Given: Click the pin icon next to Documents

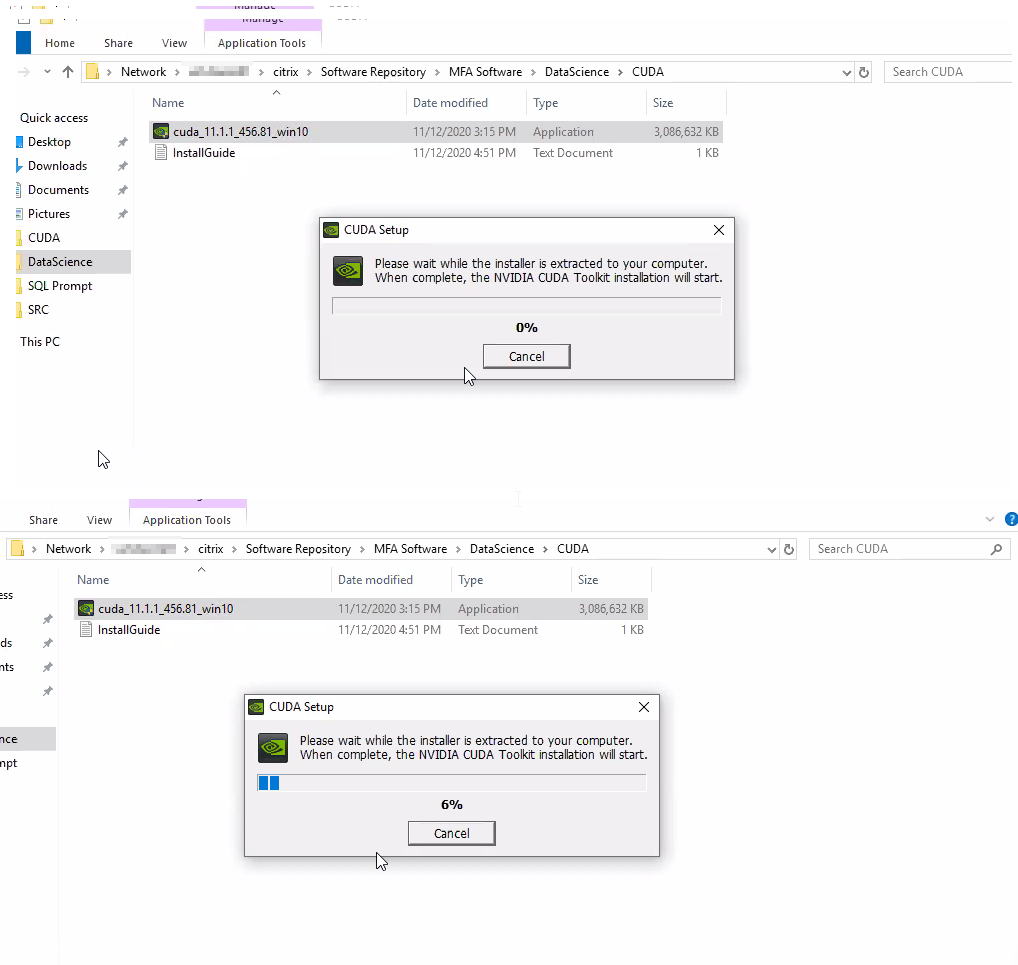Looking at the screenshot, I should tap(122, 190).
